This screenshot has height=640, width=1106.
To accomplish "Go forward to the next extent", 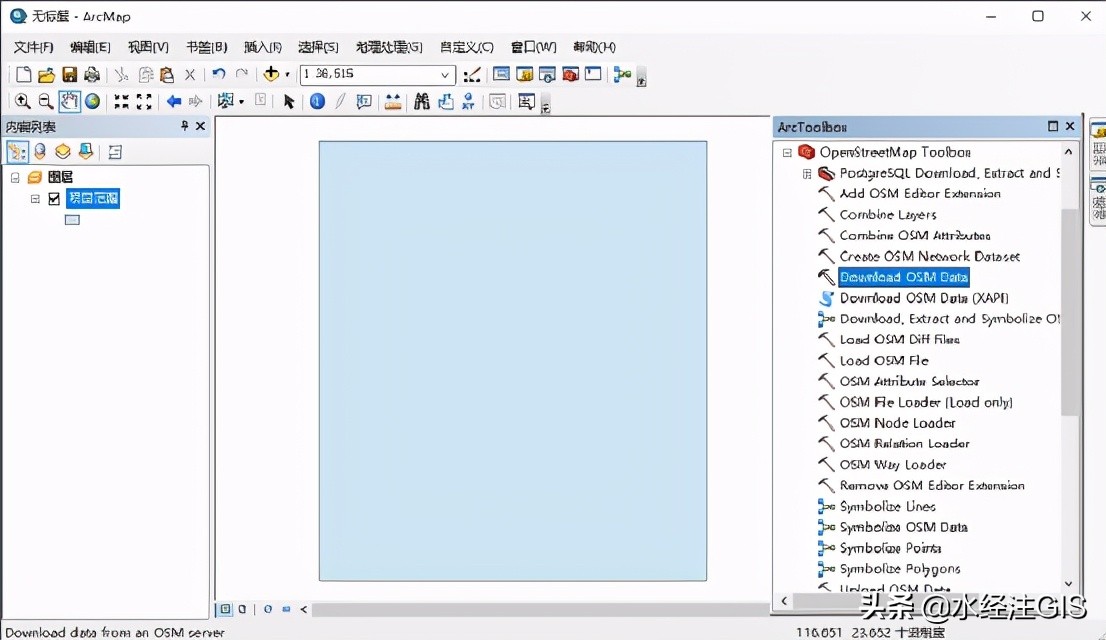I will coord(195,102).
